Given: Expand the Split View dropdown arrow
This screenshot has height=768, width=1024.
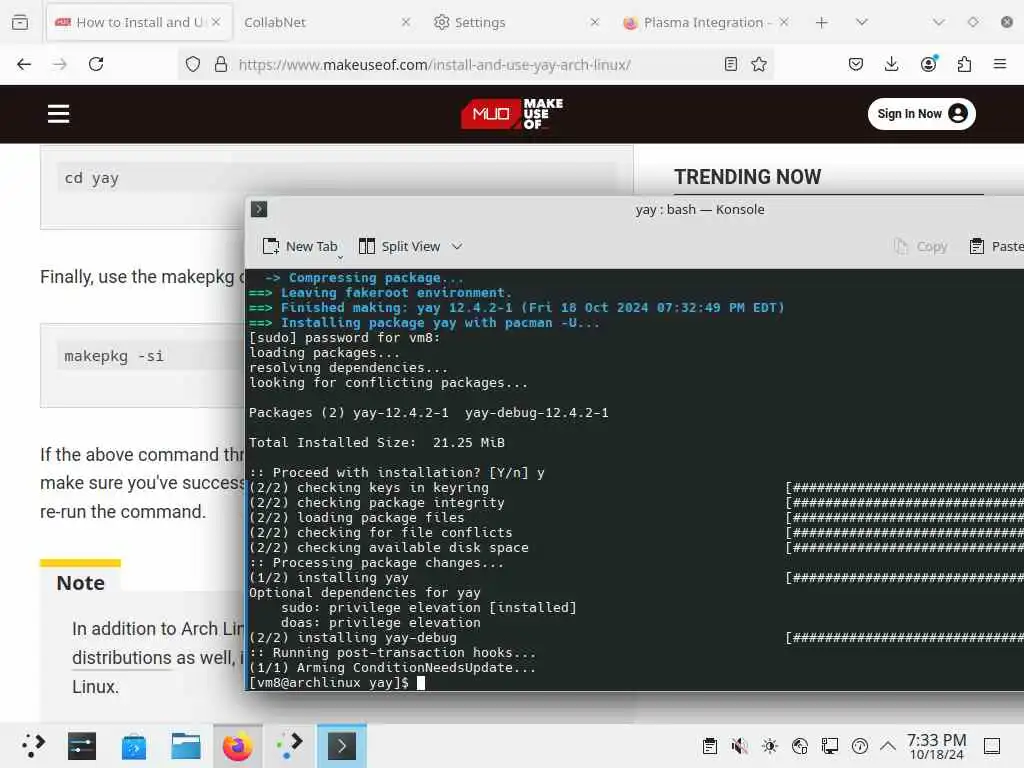Looking at the screenshot, I should click(x=457, y=246).
